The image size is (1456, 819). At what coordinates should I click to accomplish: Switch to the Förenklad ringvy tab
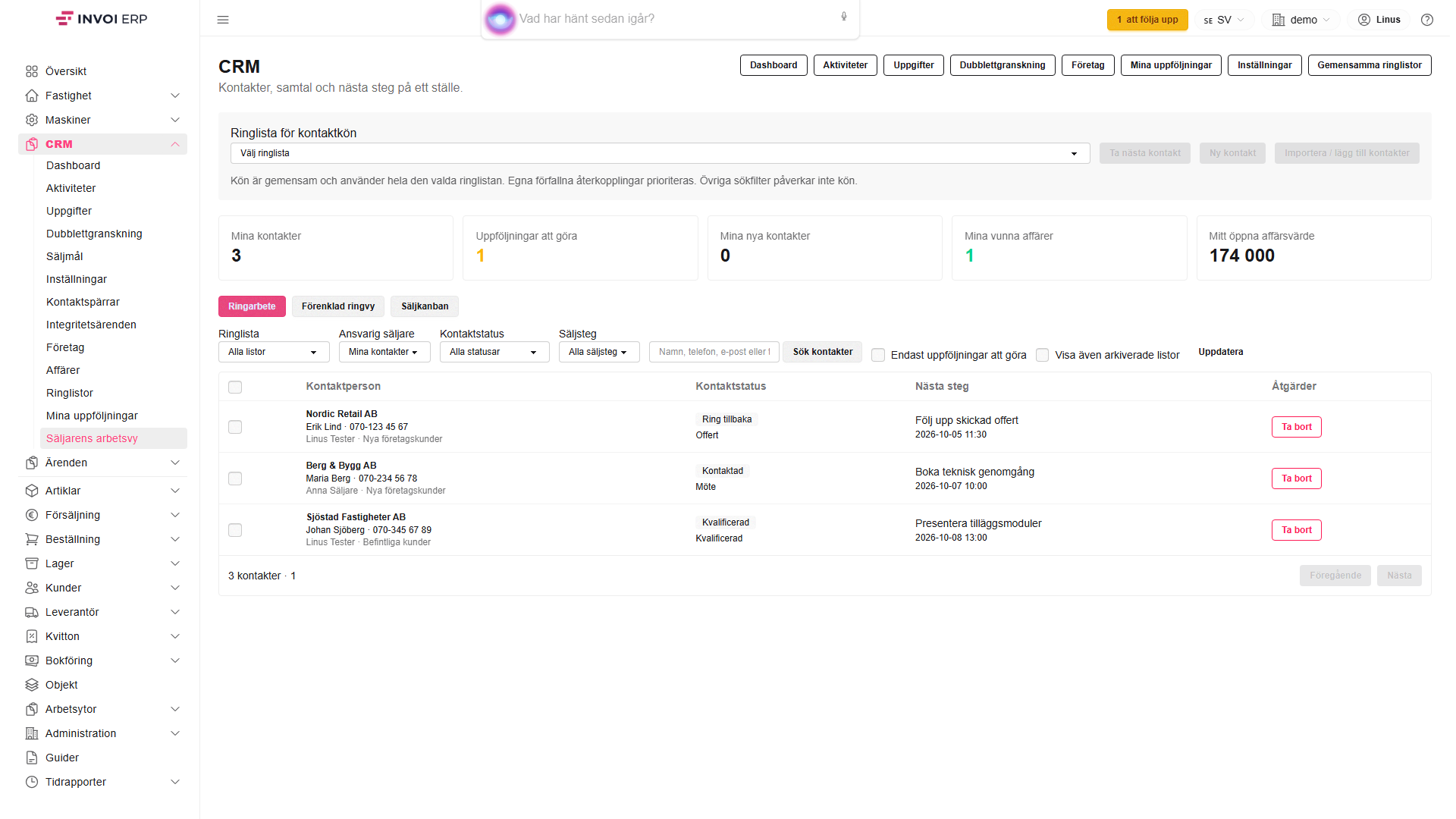point(338,306)
